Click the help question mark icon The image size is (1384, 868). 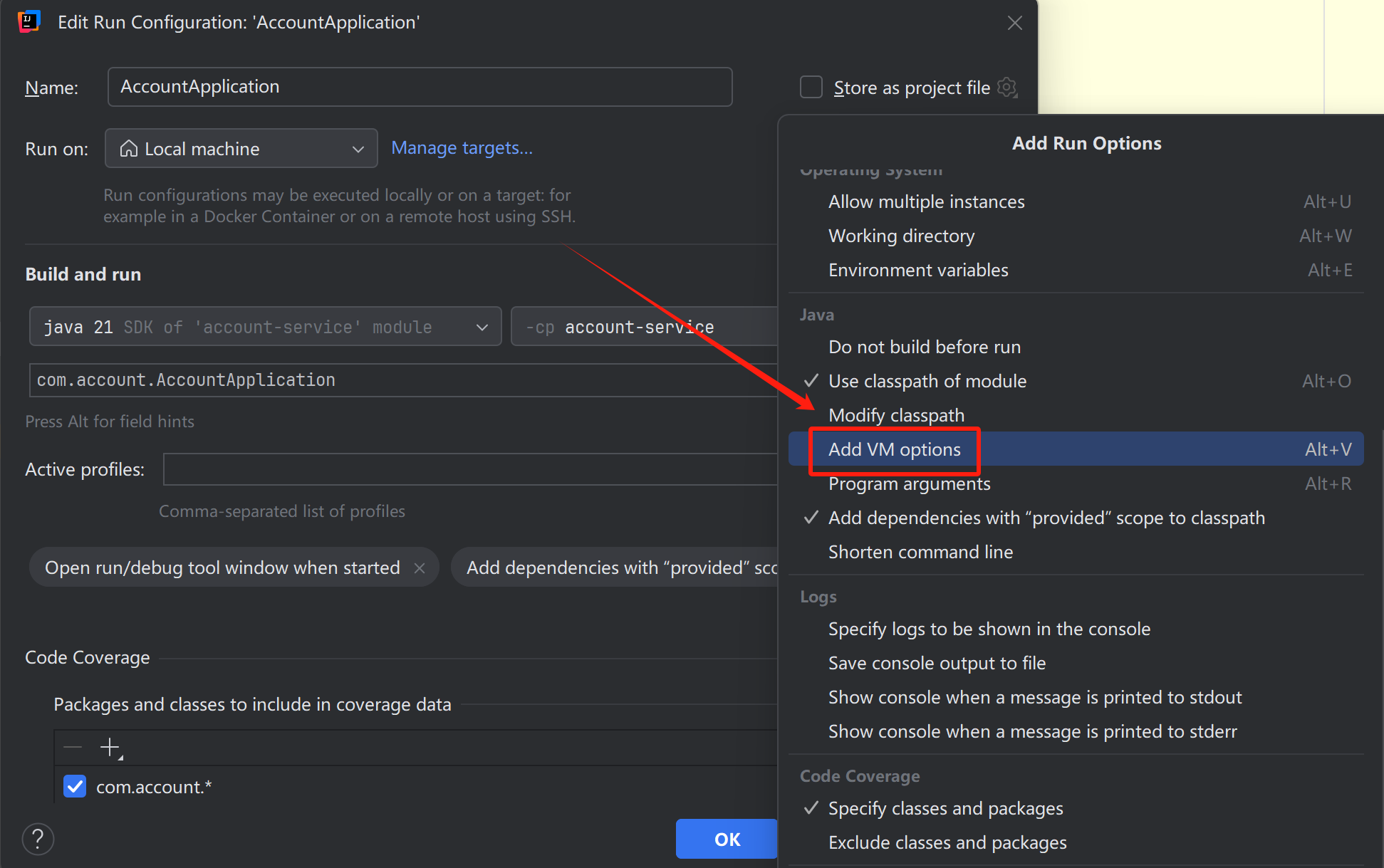(38, 839)
